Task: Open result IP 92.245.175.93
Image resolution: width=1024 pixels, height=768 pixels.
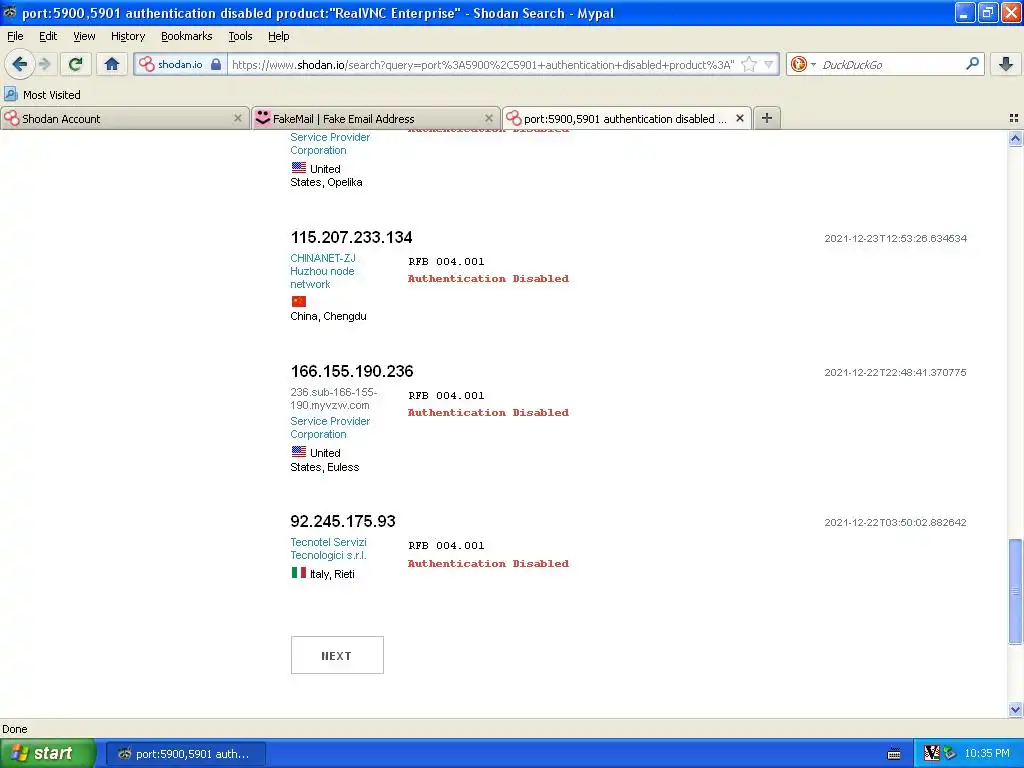Action: (x=343, y=521)
